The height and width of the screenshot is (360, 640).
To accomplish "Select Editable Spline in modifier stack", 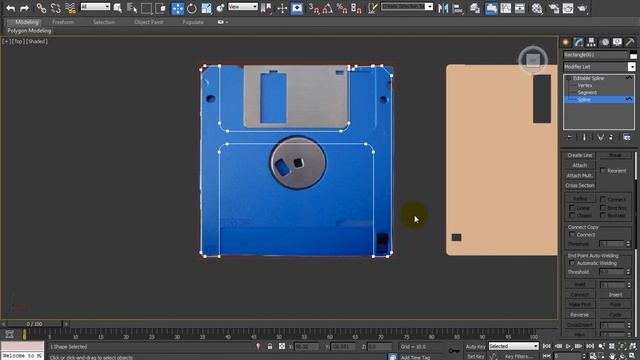I will tap(588, 78).
